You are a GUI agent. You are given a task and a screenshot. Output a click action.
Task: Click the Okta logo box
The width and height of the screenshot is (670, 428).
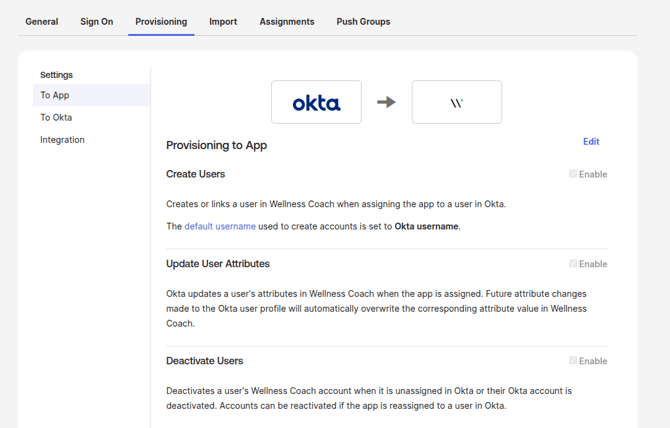(316, 102)
